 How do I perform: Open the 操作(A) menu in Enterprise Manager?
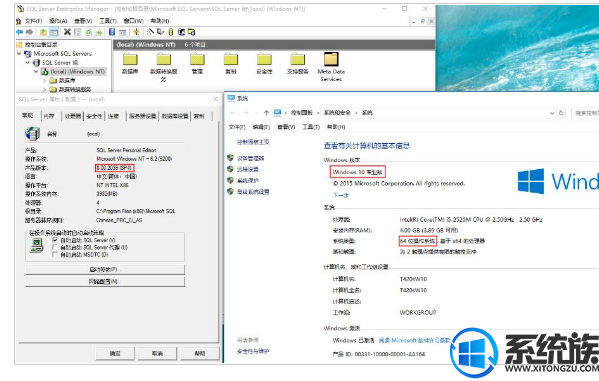(58, 21)
